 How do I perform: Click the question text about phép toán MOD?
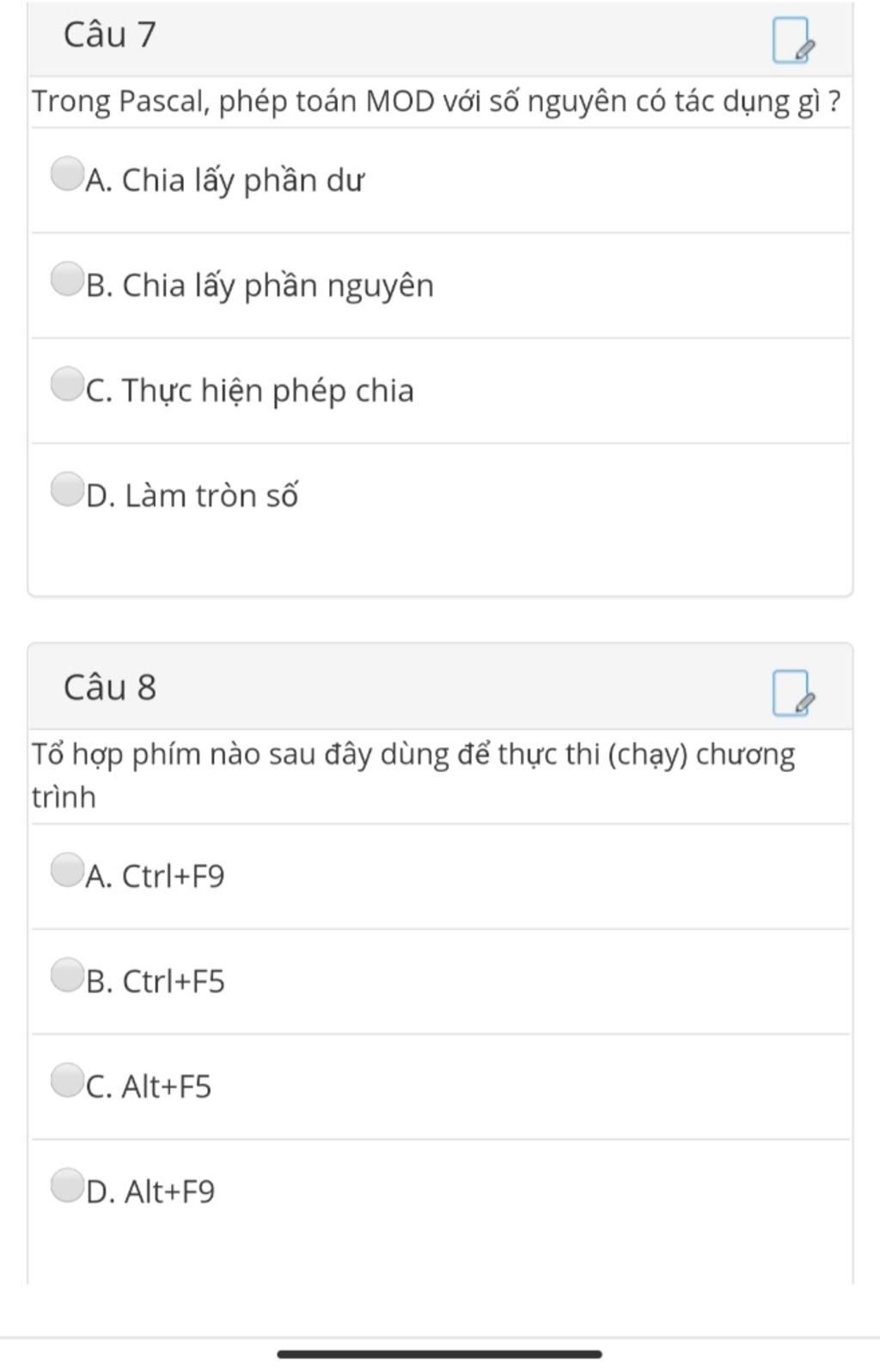(436, 102)
